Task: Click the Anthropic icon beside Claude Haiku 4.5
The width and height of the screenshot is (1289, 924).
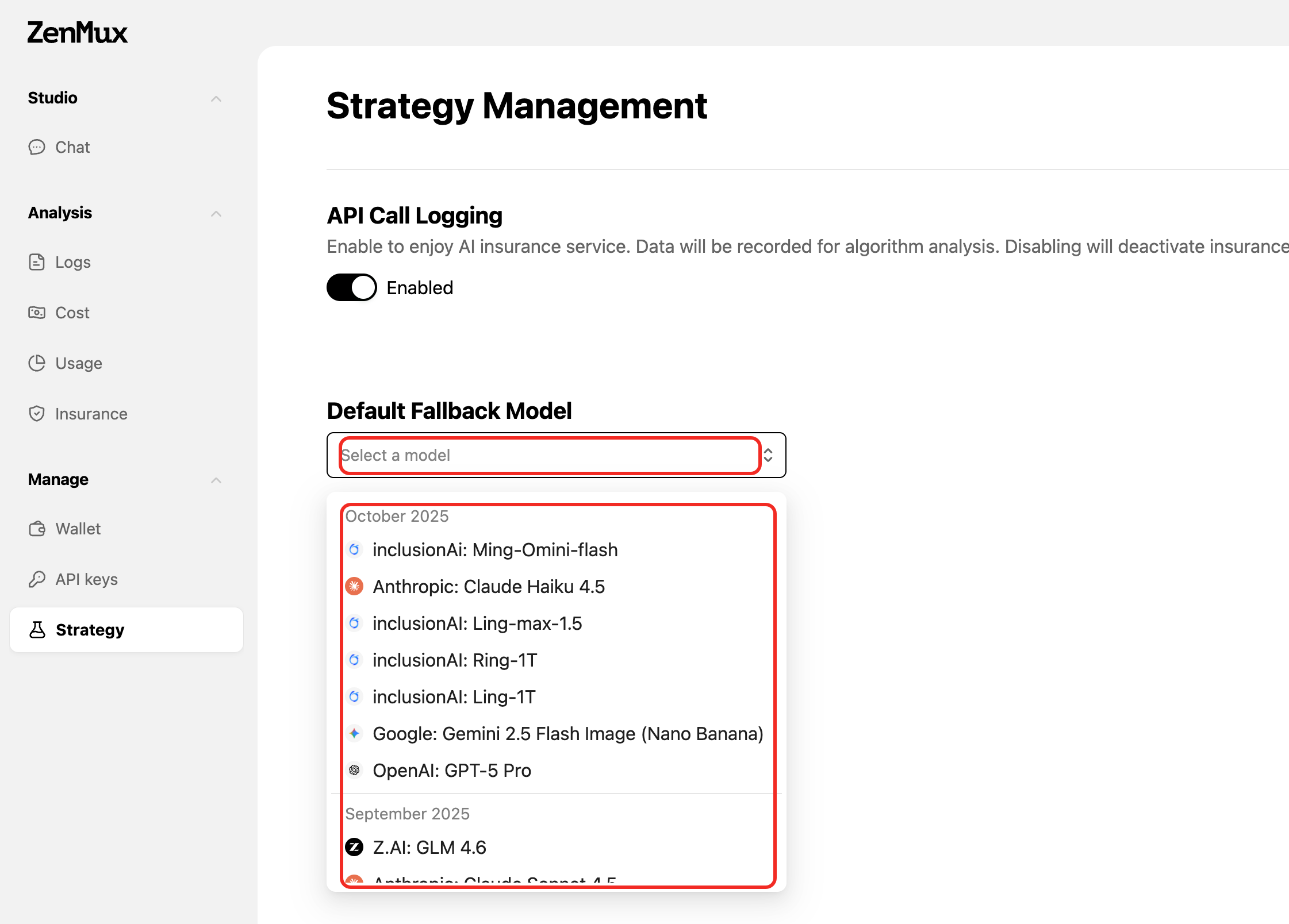Action: [x=354, y=586]
